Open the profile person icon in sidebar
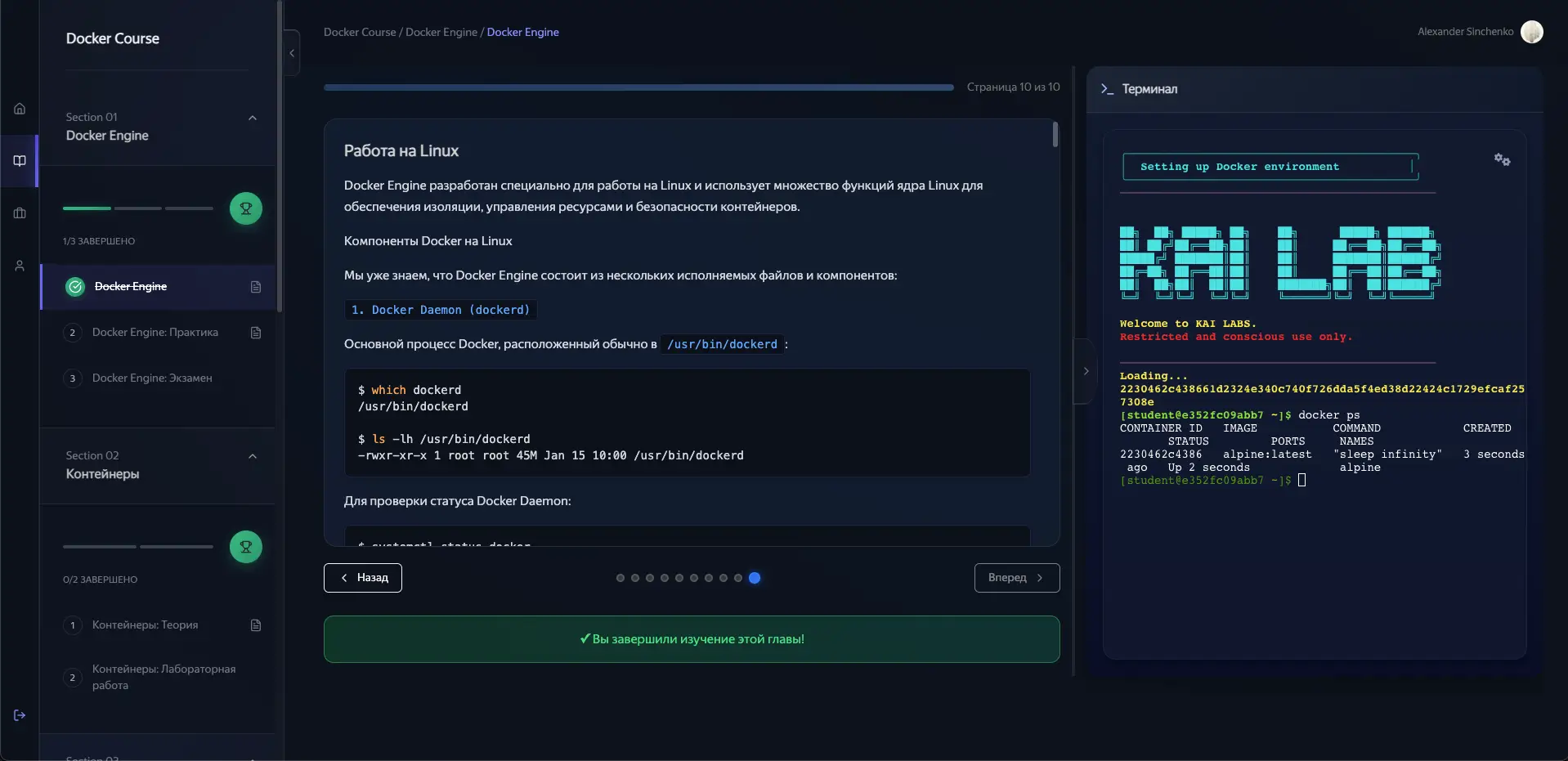This screenshot has width=1568, height=761. (x=19, y=265)
